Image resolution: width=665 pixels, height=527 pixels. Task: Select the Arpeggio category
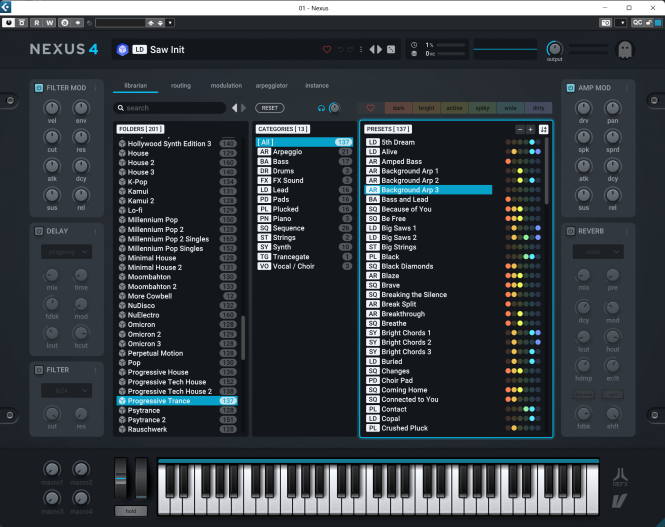304,152
